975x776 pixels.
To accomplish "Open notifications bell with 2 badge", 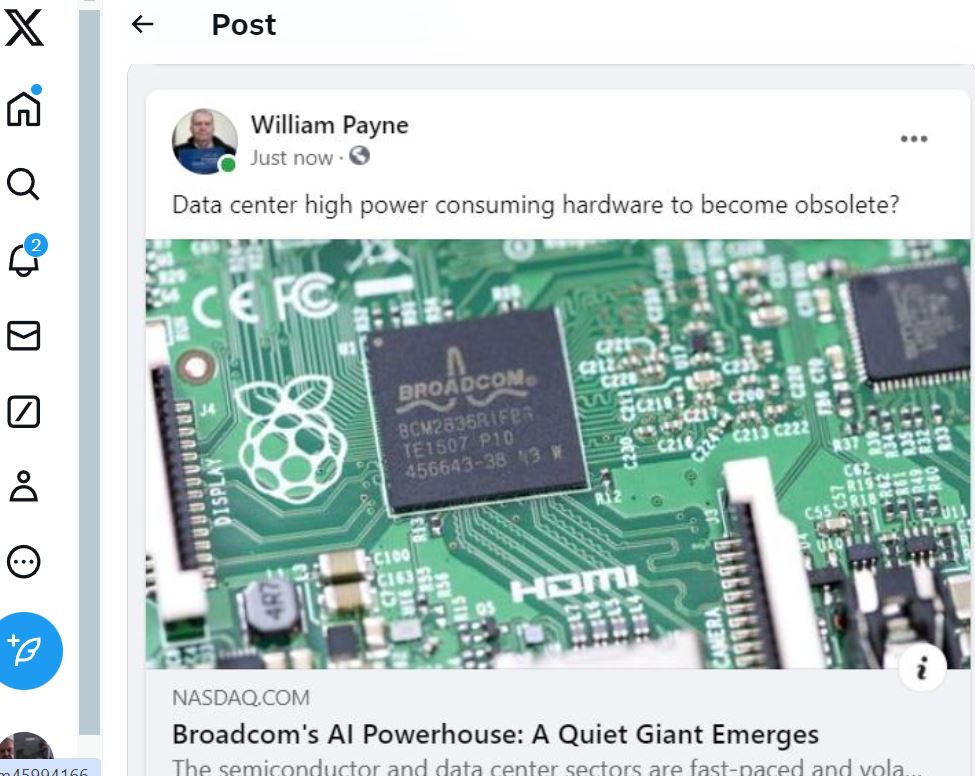I will pyautogui.click(x=25, y=257).
